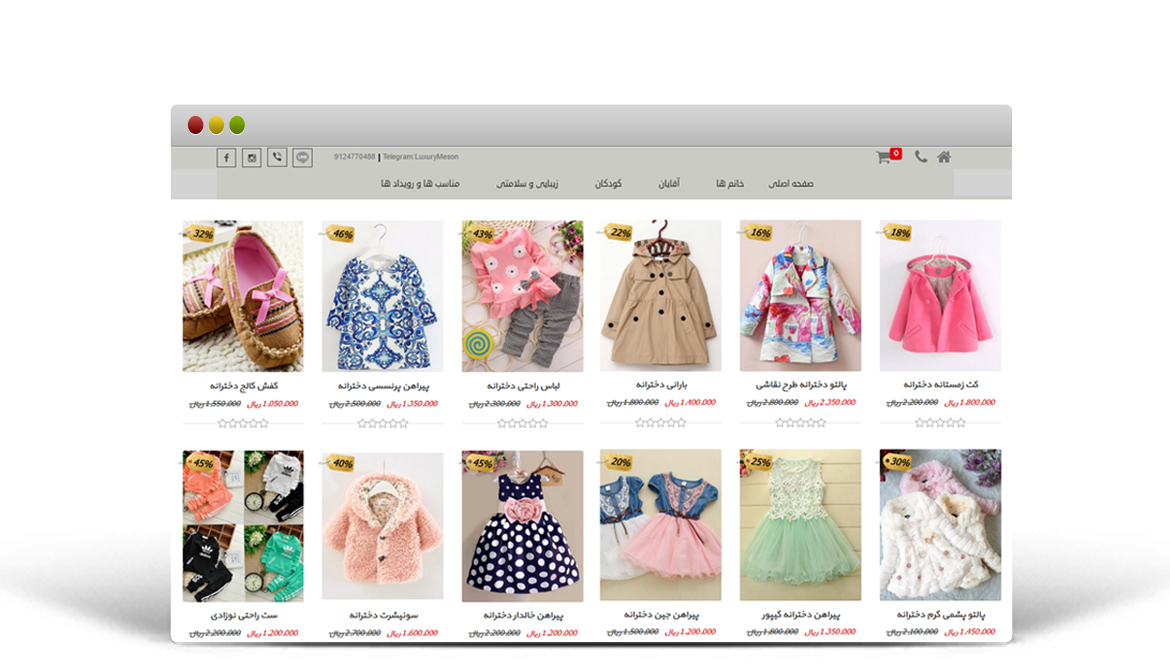Click the 9124770488 phone number
Screen dimensions: 1170x665
click(354, 157)
